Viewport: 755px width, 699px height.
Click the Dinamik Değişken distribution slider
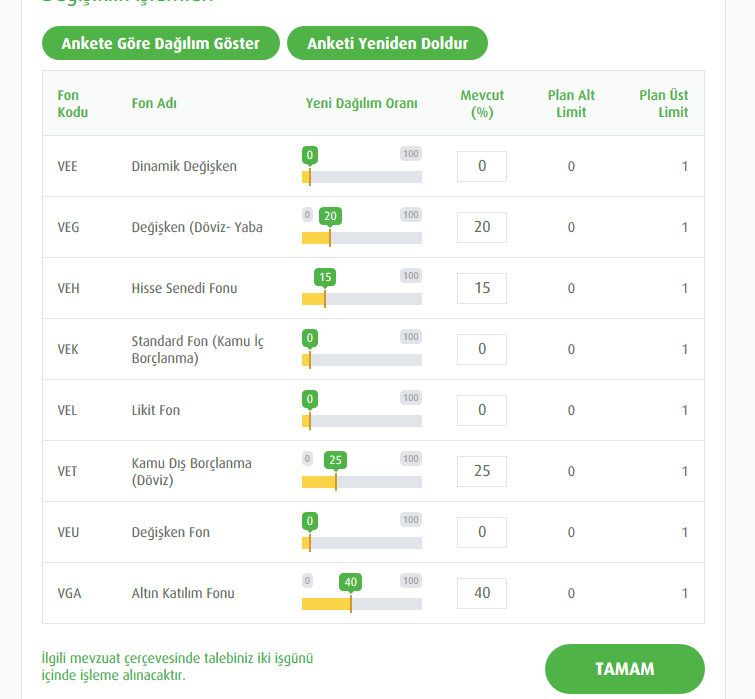coord(362,177)
